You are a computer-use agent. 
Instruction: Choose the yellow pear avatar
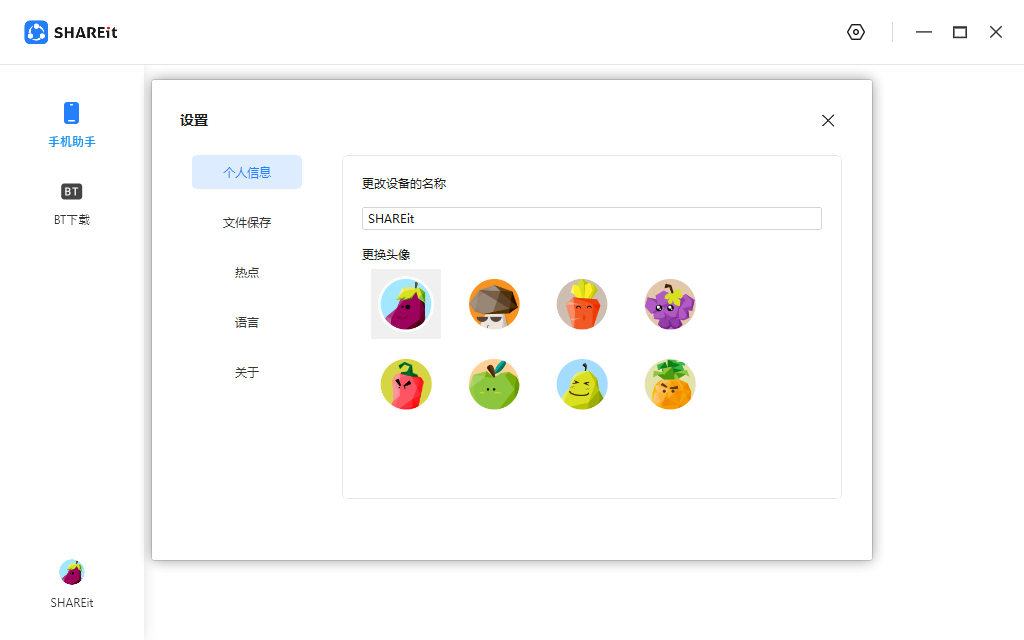pyautogui.click(x=582, y=385)
